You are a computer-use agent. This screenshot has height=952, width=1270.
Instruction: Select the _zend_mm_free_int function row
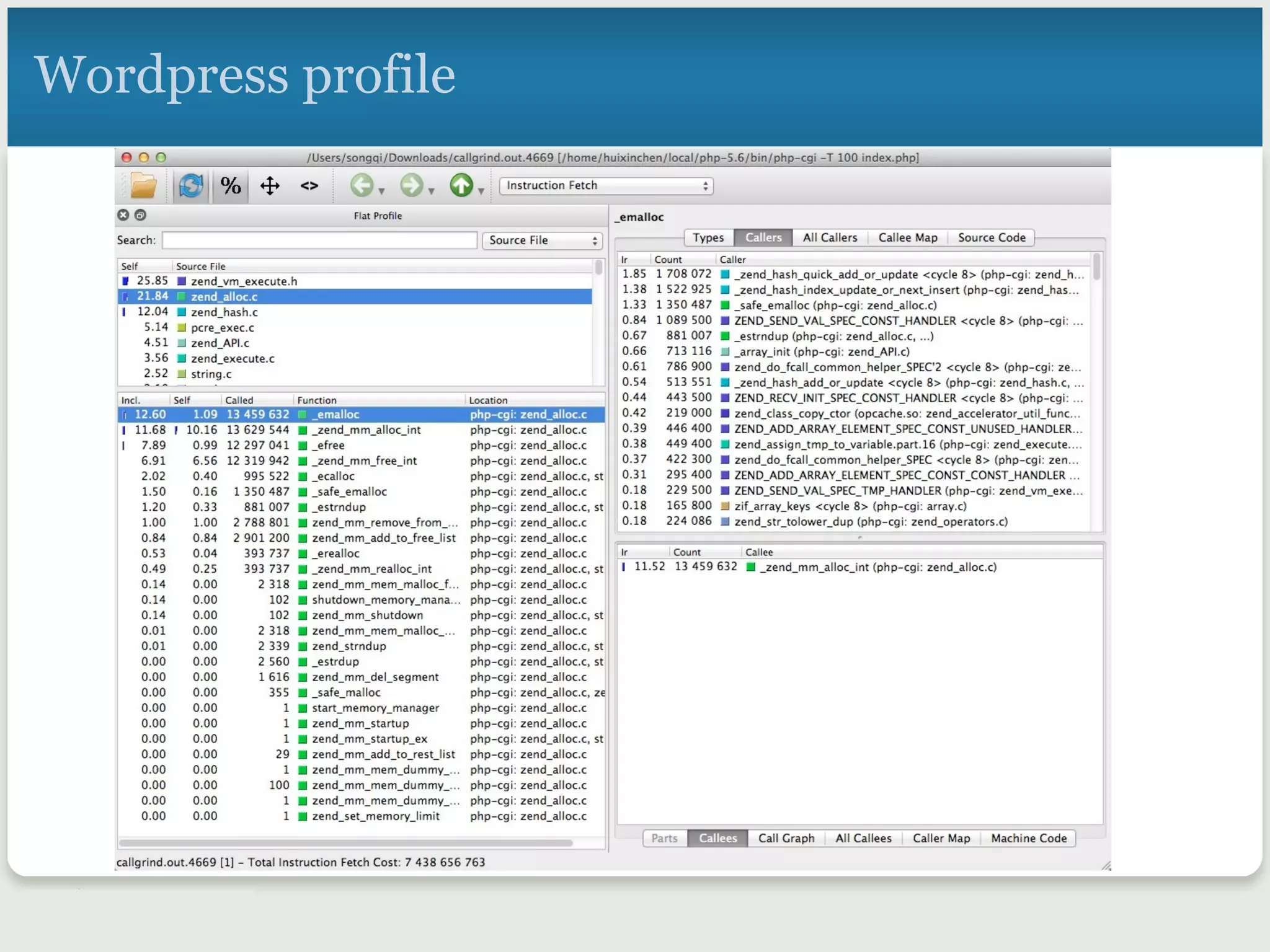coord(361,461)
